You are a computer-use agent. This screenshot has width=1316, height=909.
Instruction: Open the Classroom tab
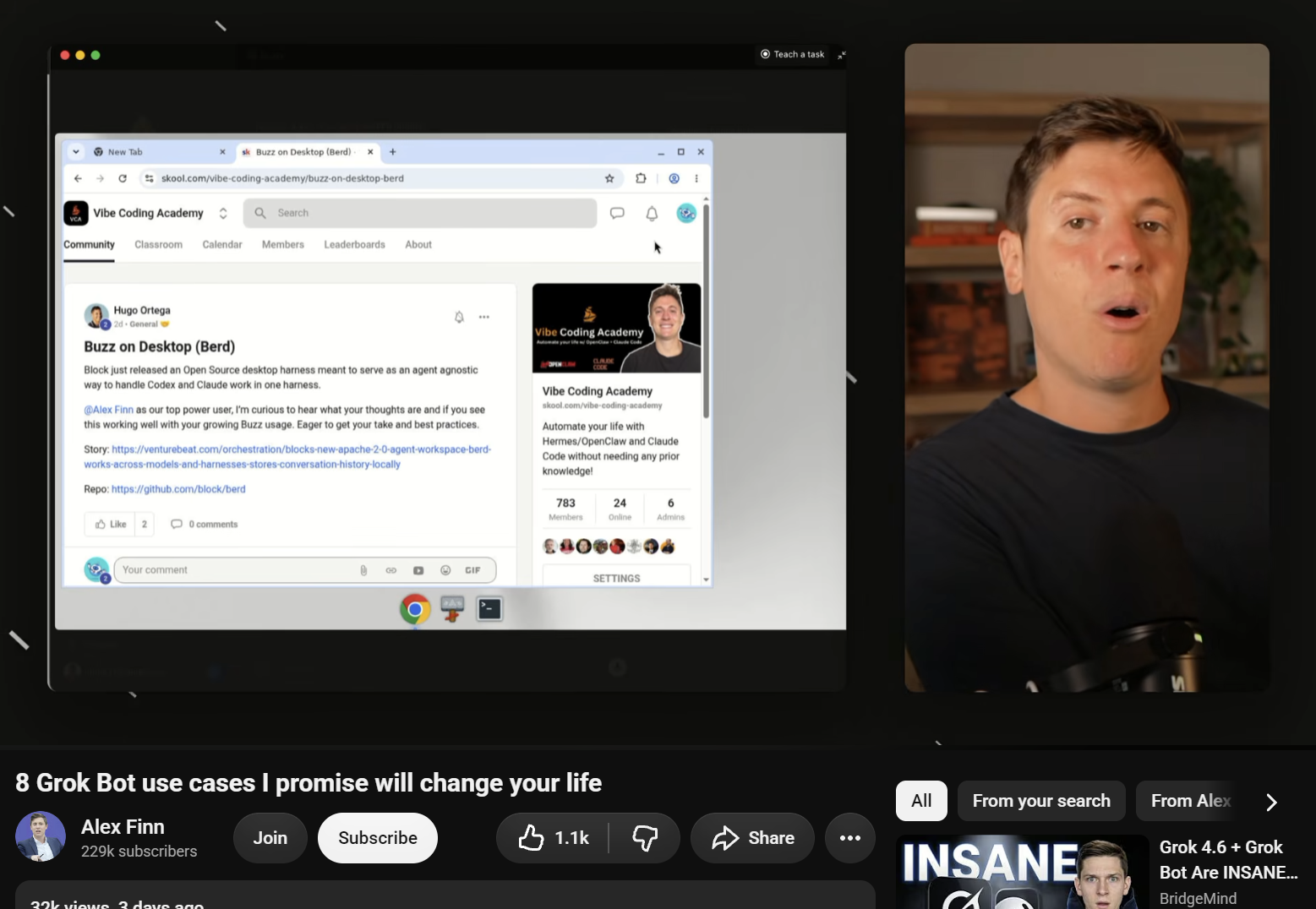(159, 245)
